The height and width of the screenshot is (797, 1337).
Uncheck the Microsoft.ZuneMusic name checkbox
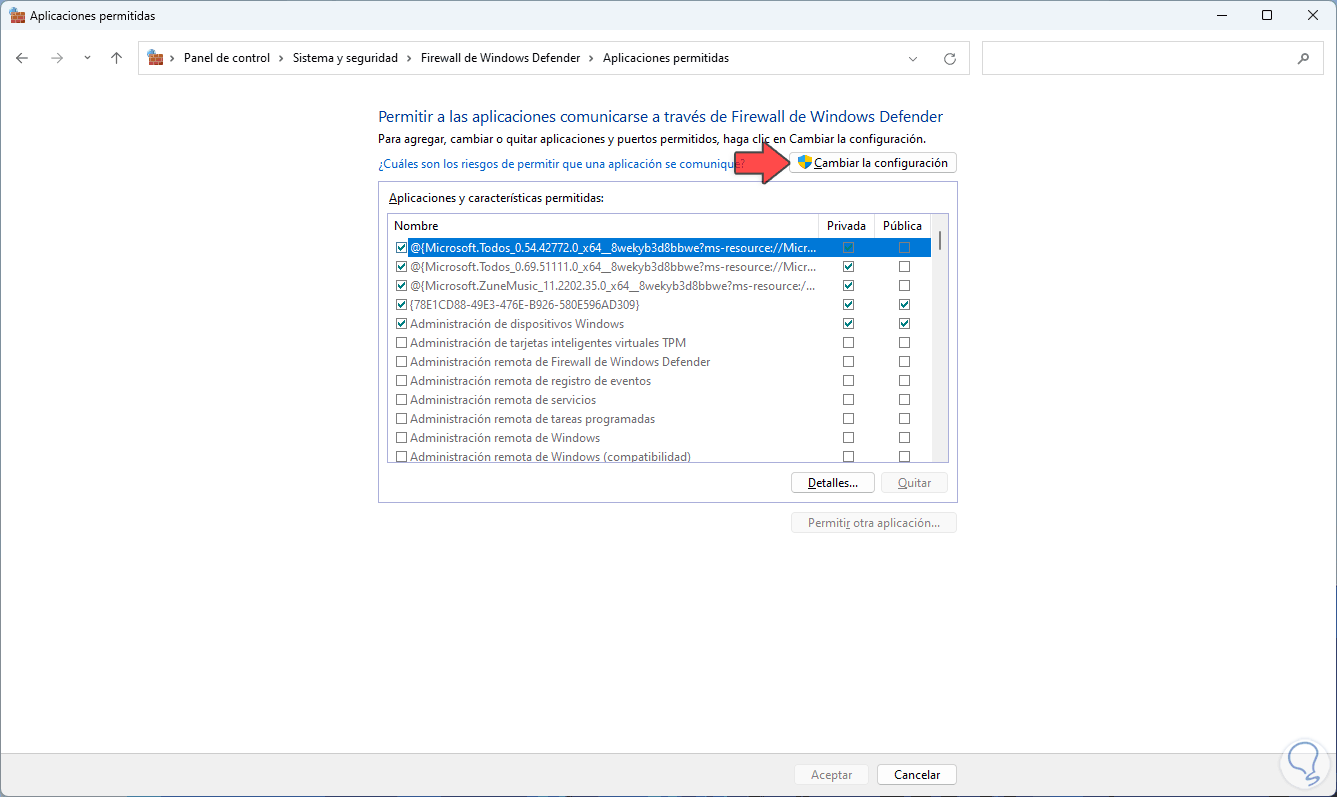coord(402,286)
